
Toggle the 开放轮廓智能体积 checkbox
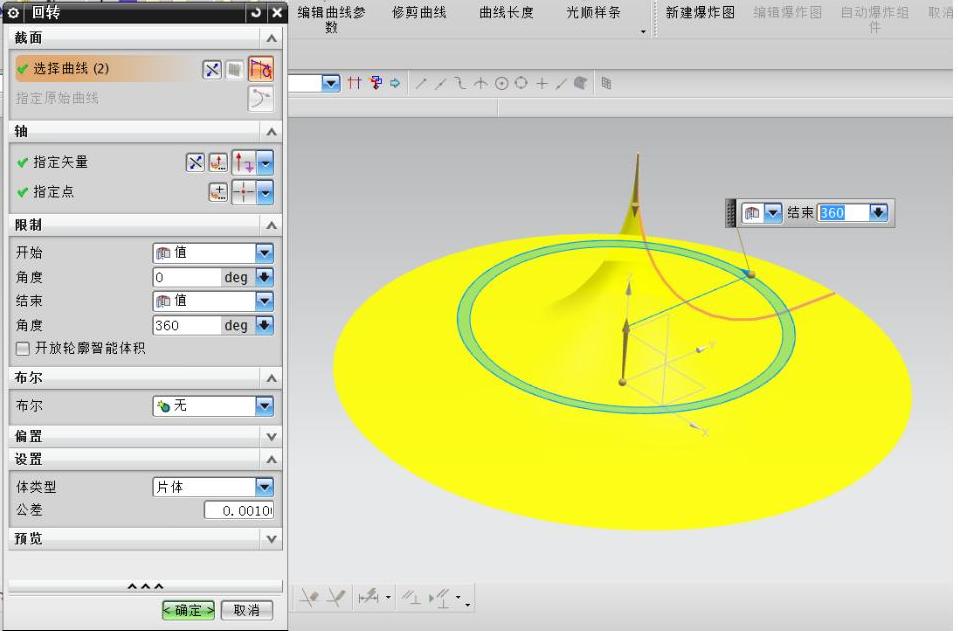point(23,349)
